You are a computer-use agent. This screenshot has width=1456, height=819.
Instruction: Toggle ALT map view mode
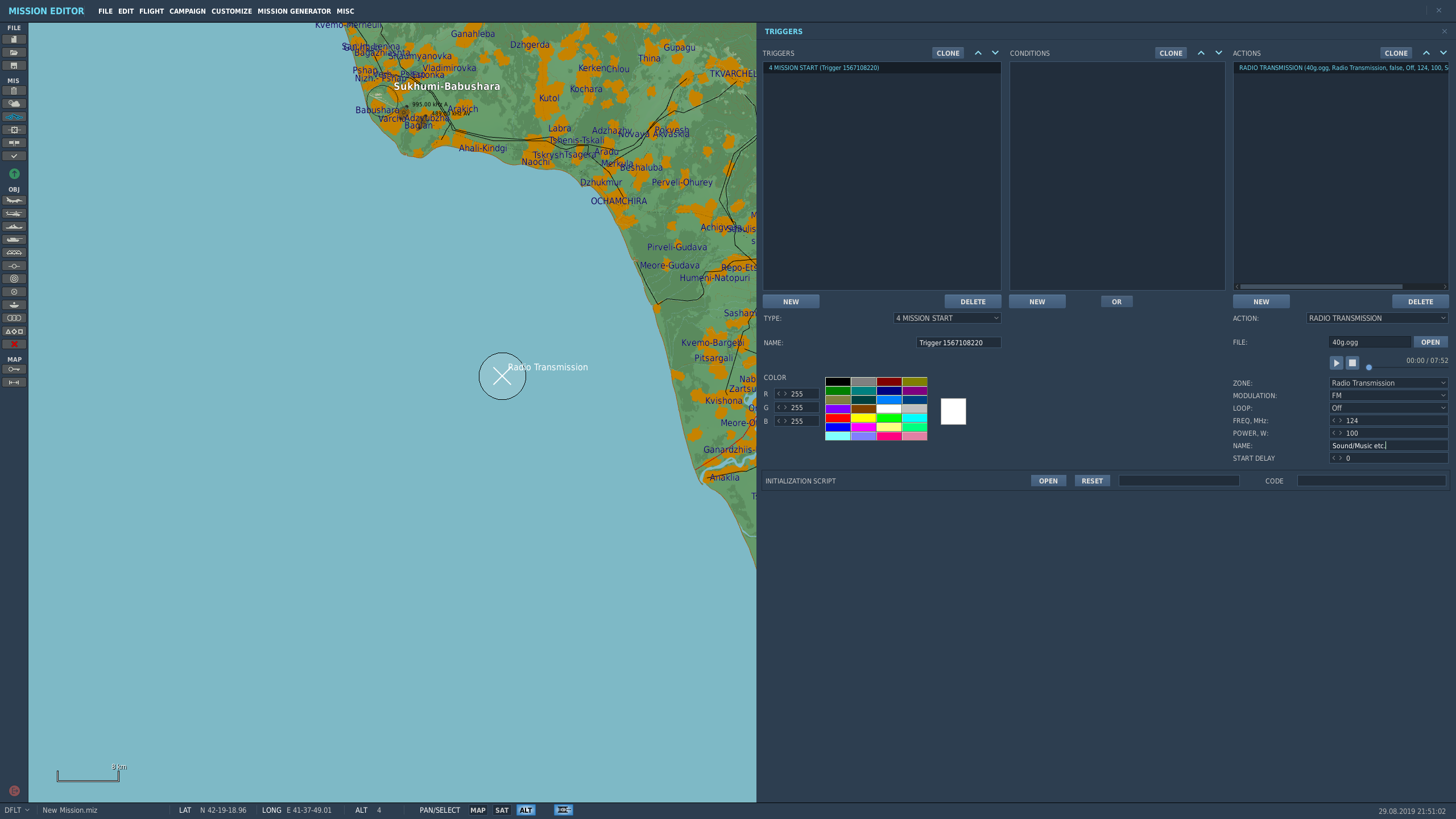click(x=526, y=810)
